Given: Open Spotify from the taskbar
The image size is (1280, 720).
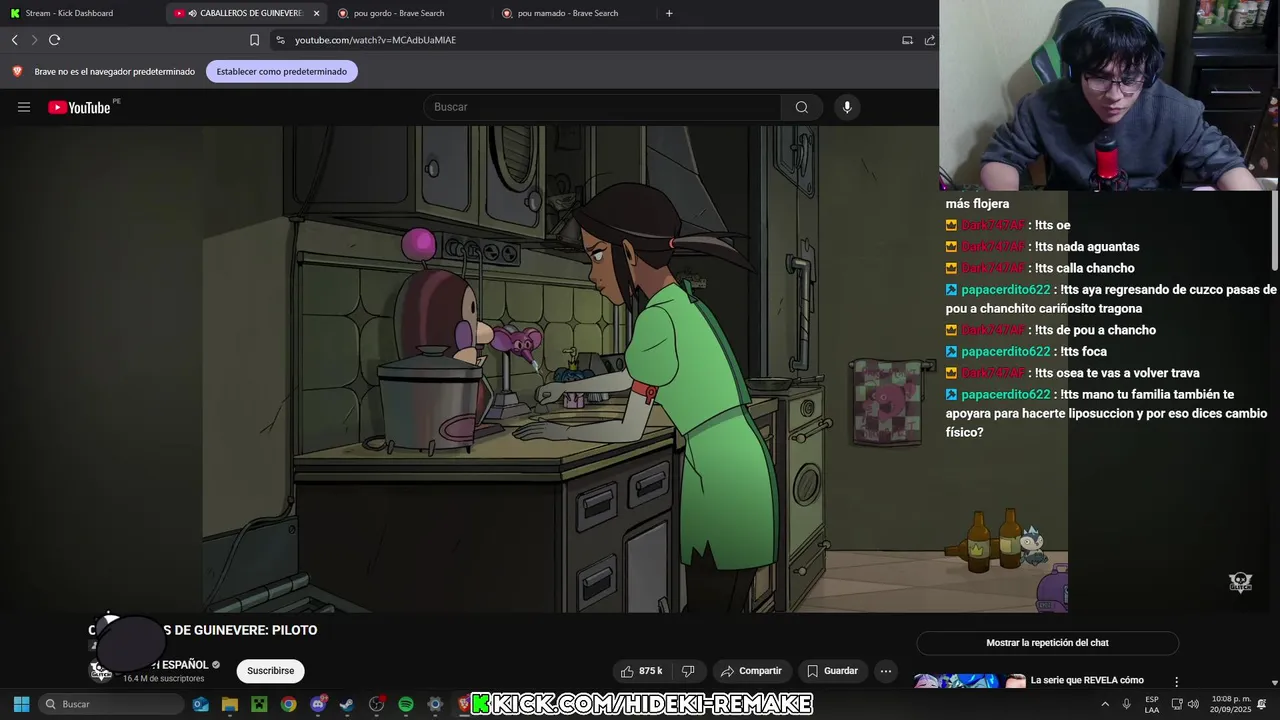Looking at the screenshot, I should 405,704.
